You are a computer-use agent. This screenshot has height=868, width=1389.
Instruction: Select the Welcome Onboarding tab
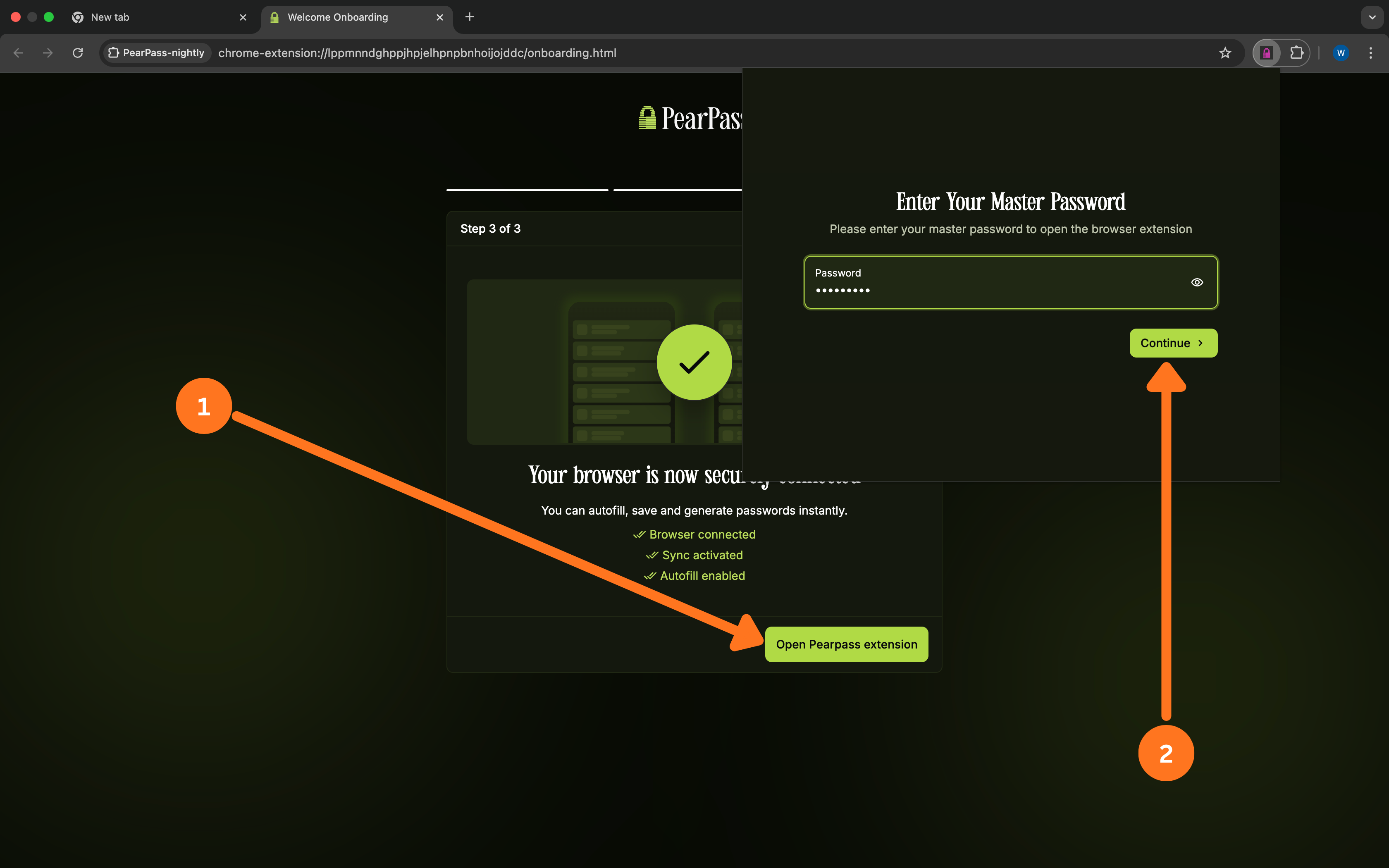click(x=357, y=17)
